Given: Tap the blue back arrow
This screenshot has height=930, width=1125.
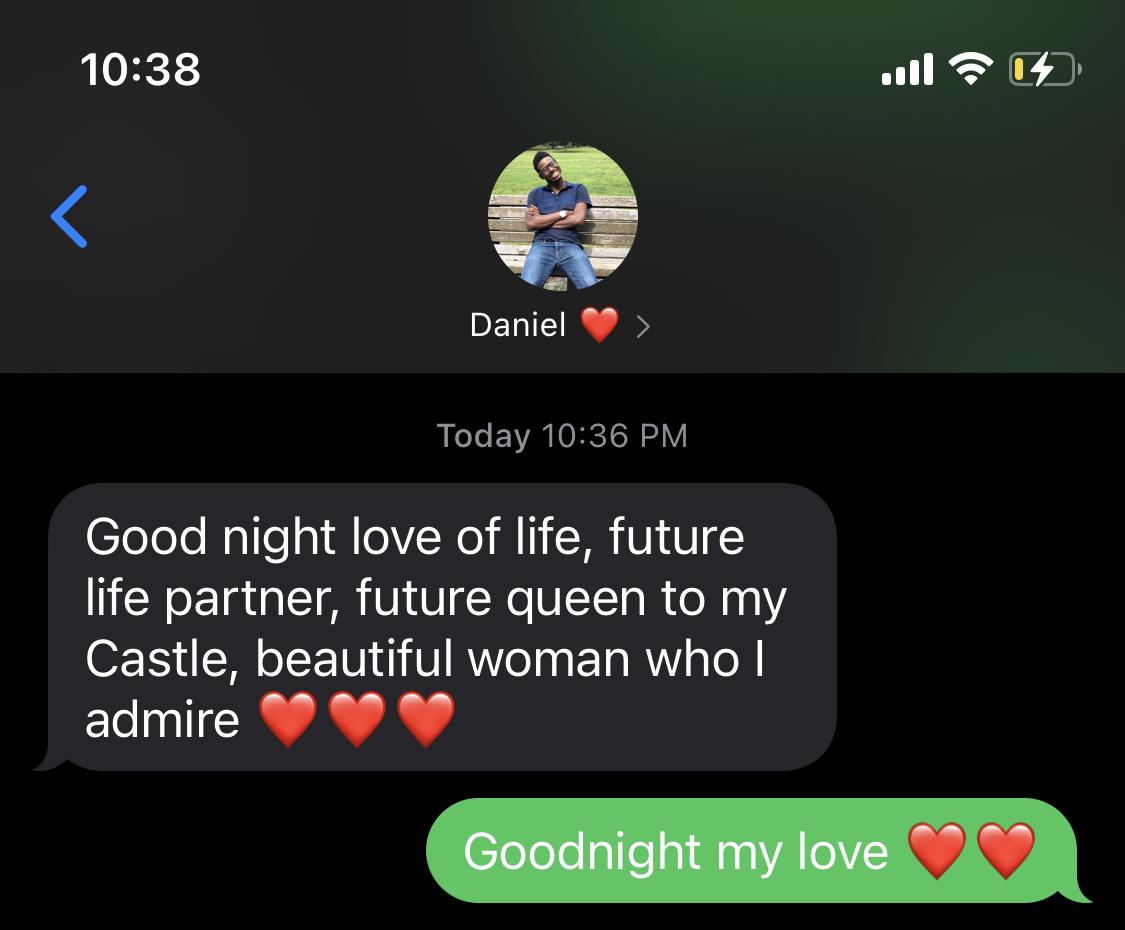Looking at the screenshot, I should coord(69,216).
